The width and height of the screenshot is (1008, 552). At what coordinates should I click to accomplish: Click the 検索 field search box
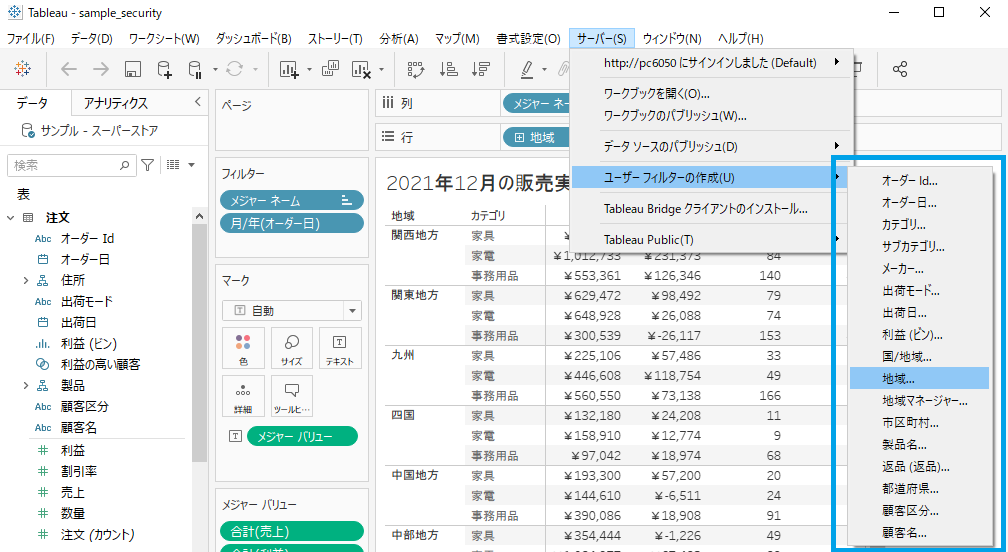tap(70, 165)
